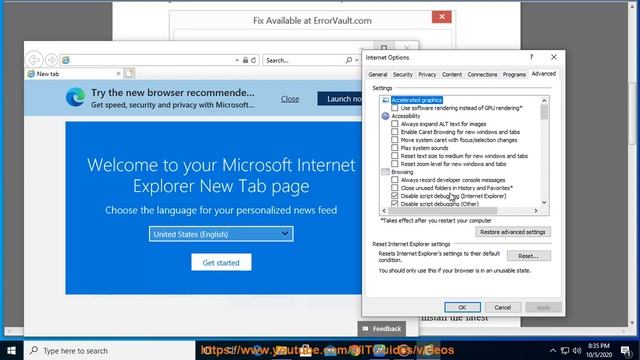640x360 pixels.
Task: Select the Advanced tab
Action: coord(543,73)
